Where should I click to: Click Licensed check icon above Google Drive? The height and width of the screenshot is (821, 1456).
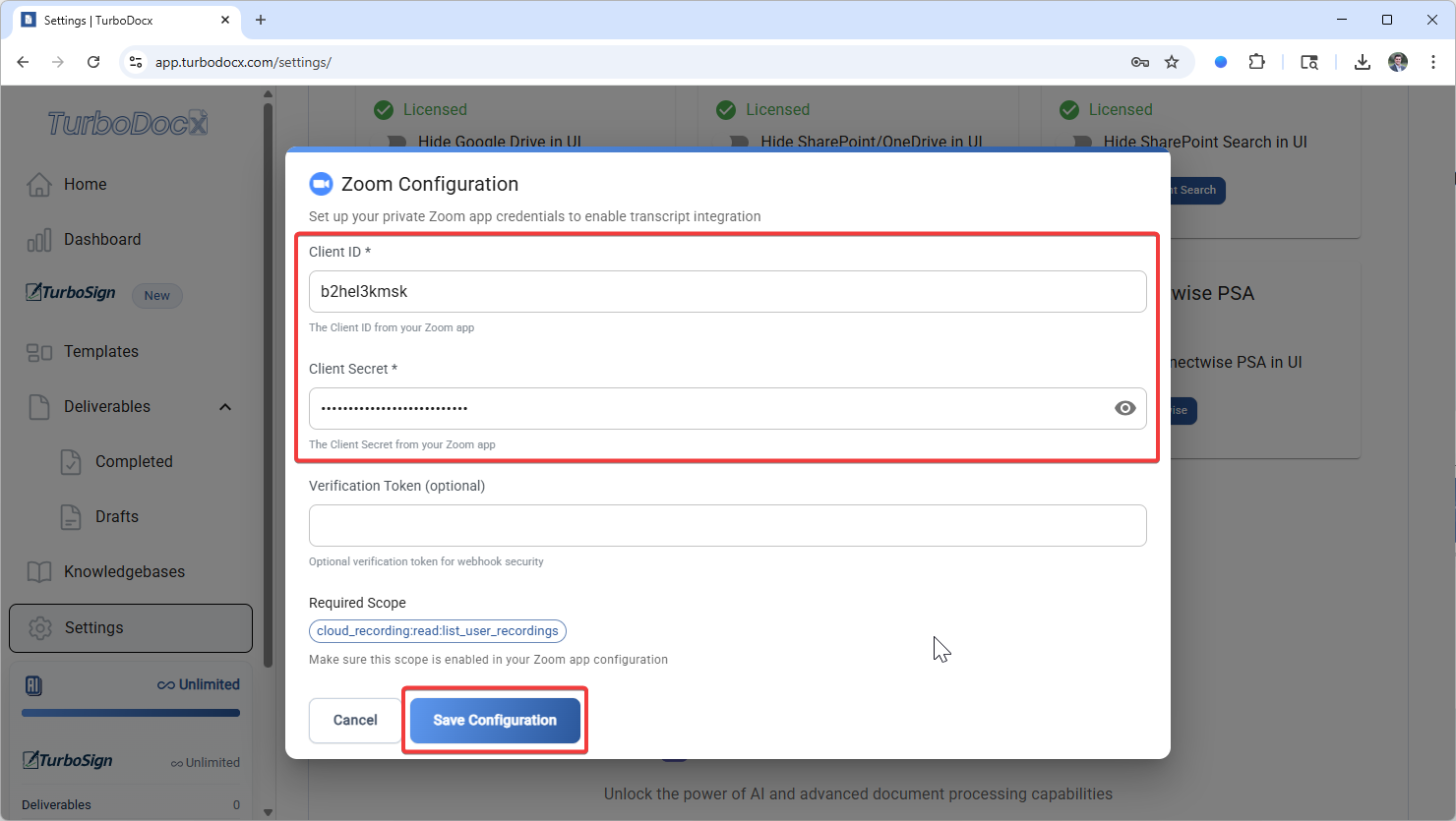pos(384,110)
